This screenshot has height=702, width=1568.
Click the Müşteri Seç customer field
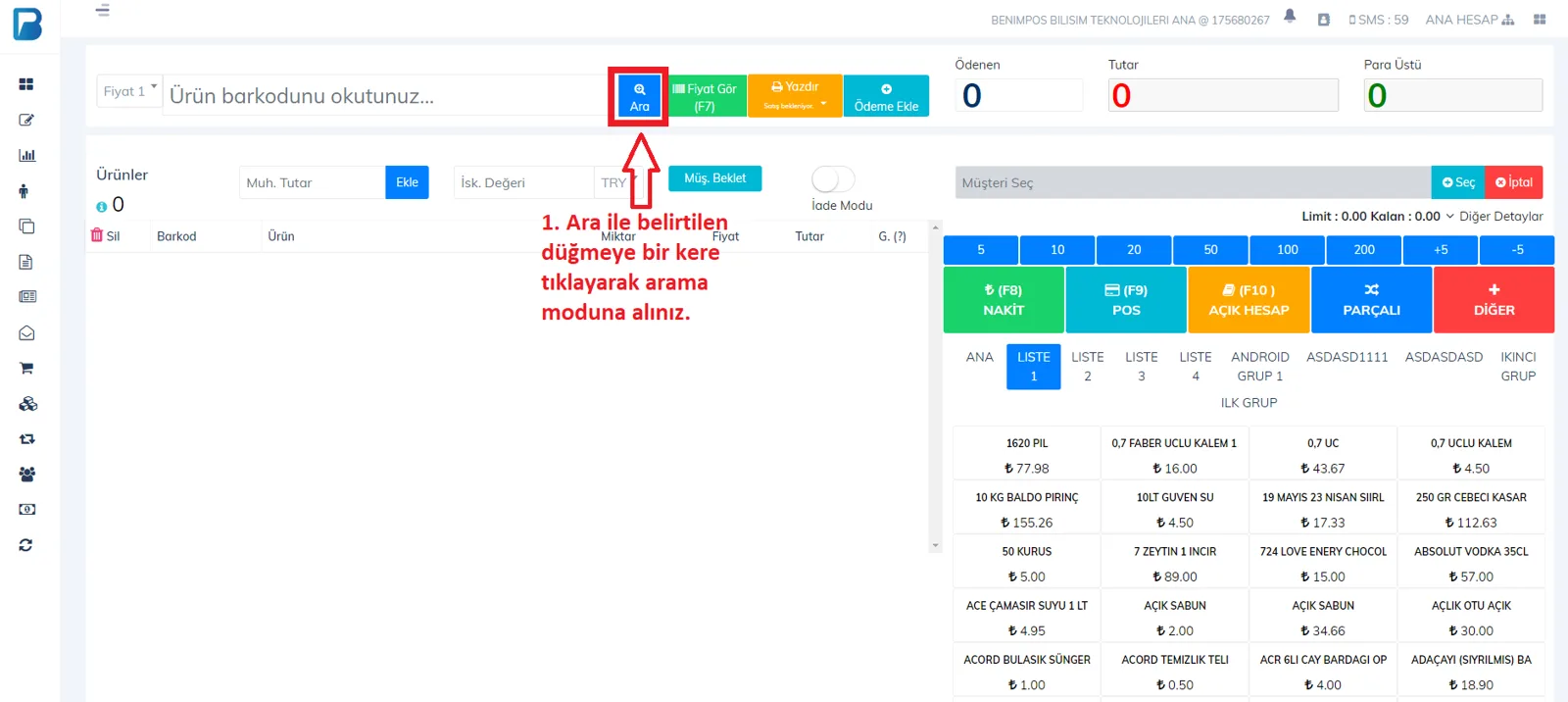(1193, 182)
